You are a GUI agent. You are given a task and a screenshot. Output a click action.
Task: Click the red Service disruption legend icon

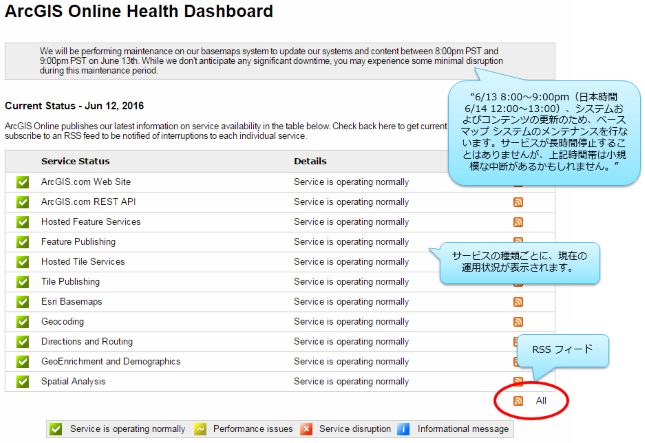pos(306,429)
